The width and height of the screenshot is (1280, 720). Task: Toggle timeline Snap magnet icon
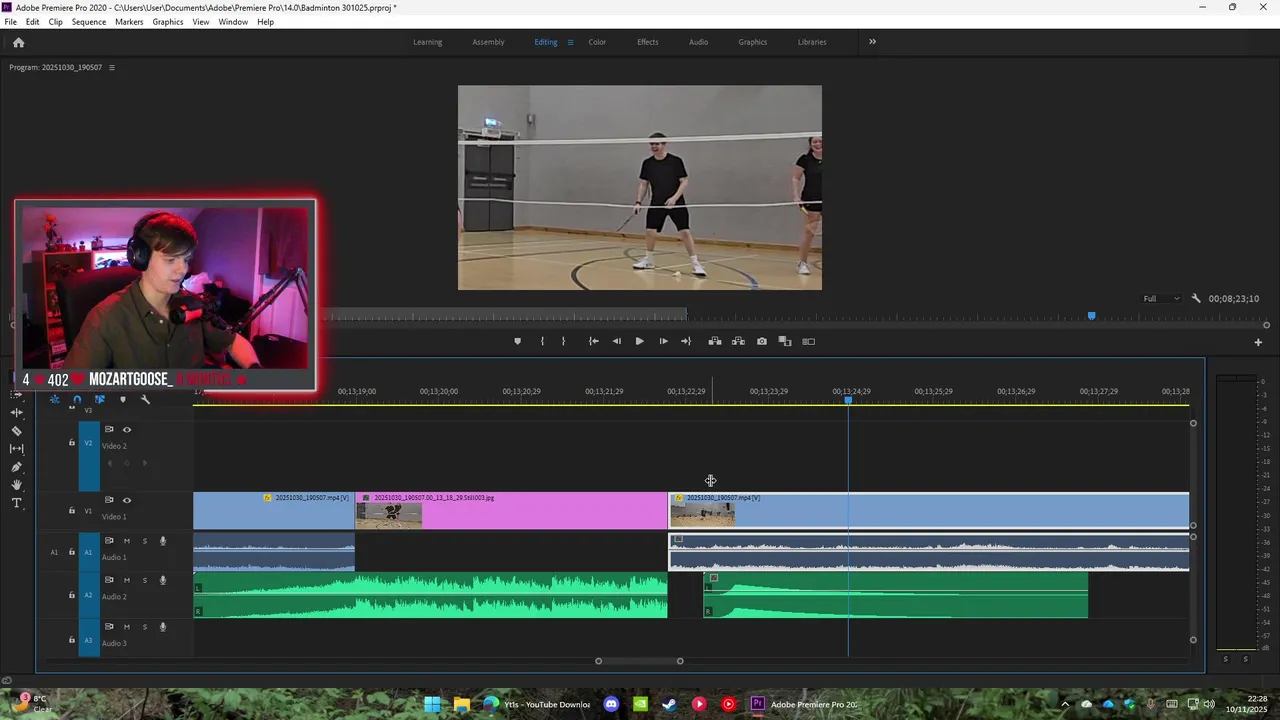tap(77, 399)
